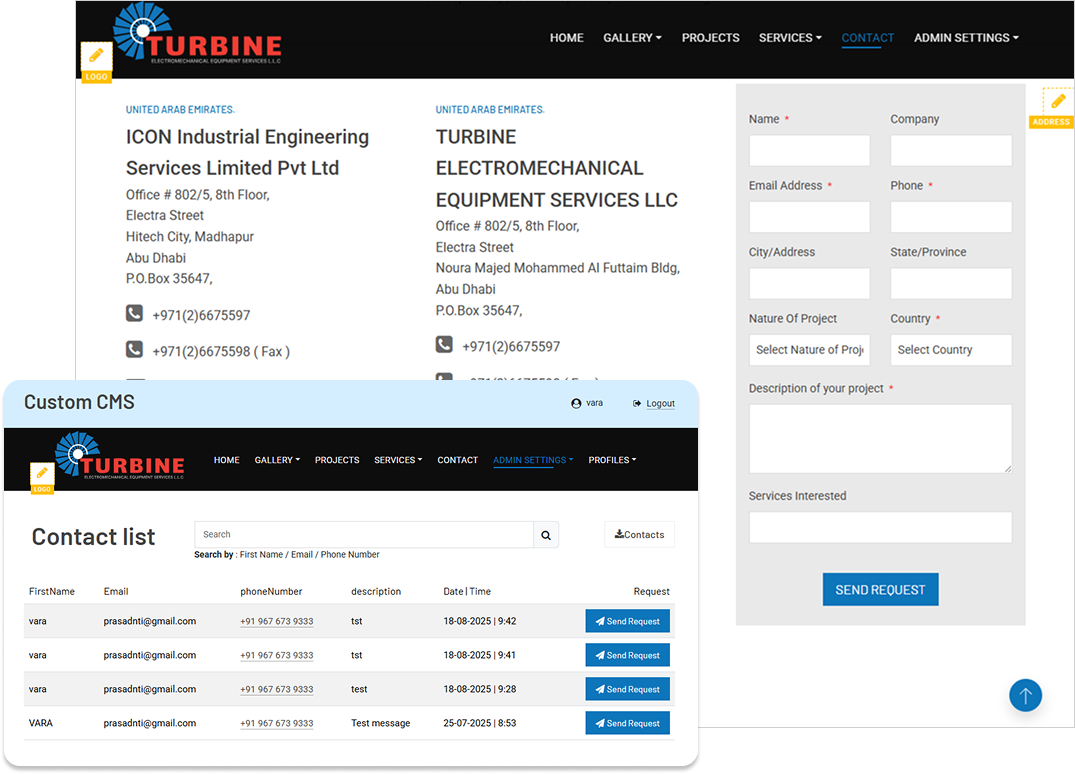
Task: Click the 'ICON Industrial Engineering' heading
Action: point(247,137)
